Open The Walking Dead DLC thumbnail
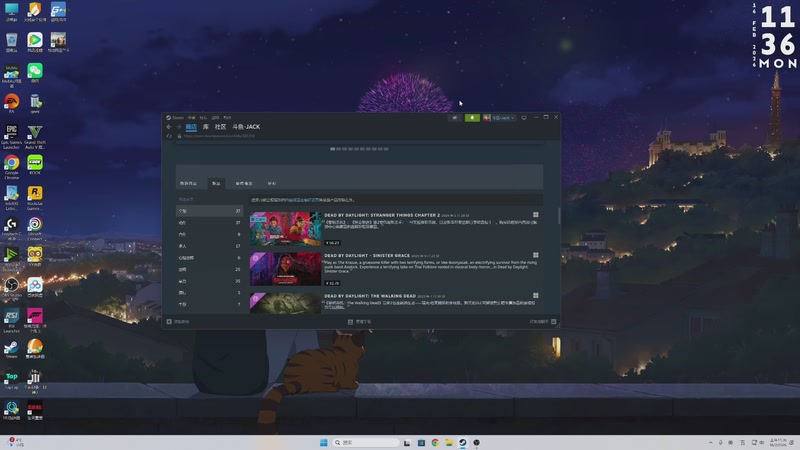Image resolution: width=800 pixels, height=450 pixels. pyautogui.click(x=286, y=303)
